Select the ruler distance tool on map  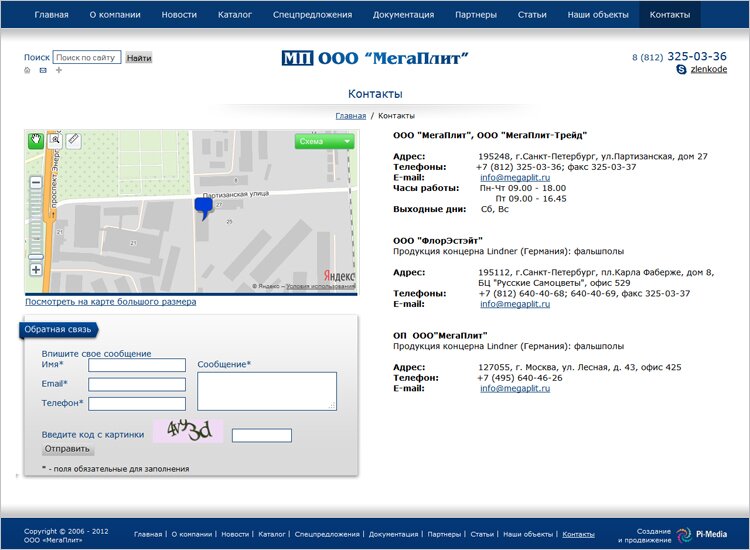point(73,140)
